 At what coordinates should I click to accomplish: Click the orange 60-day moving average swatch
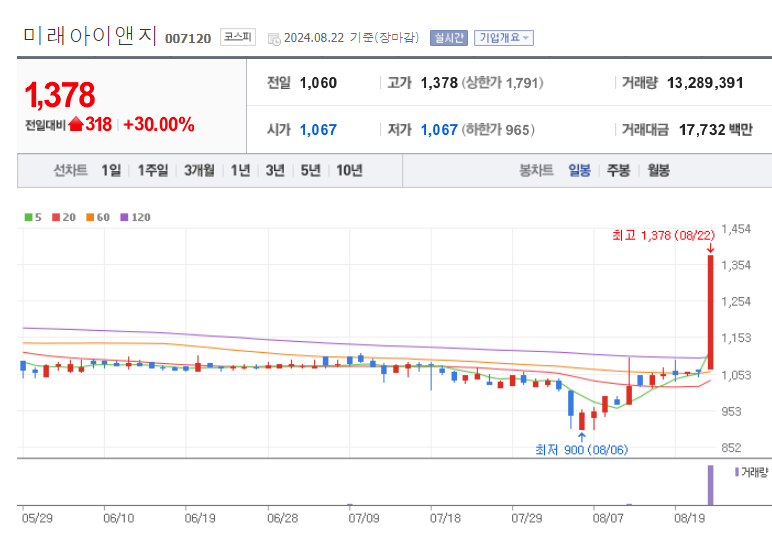point(90,217)
